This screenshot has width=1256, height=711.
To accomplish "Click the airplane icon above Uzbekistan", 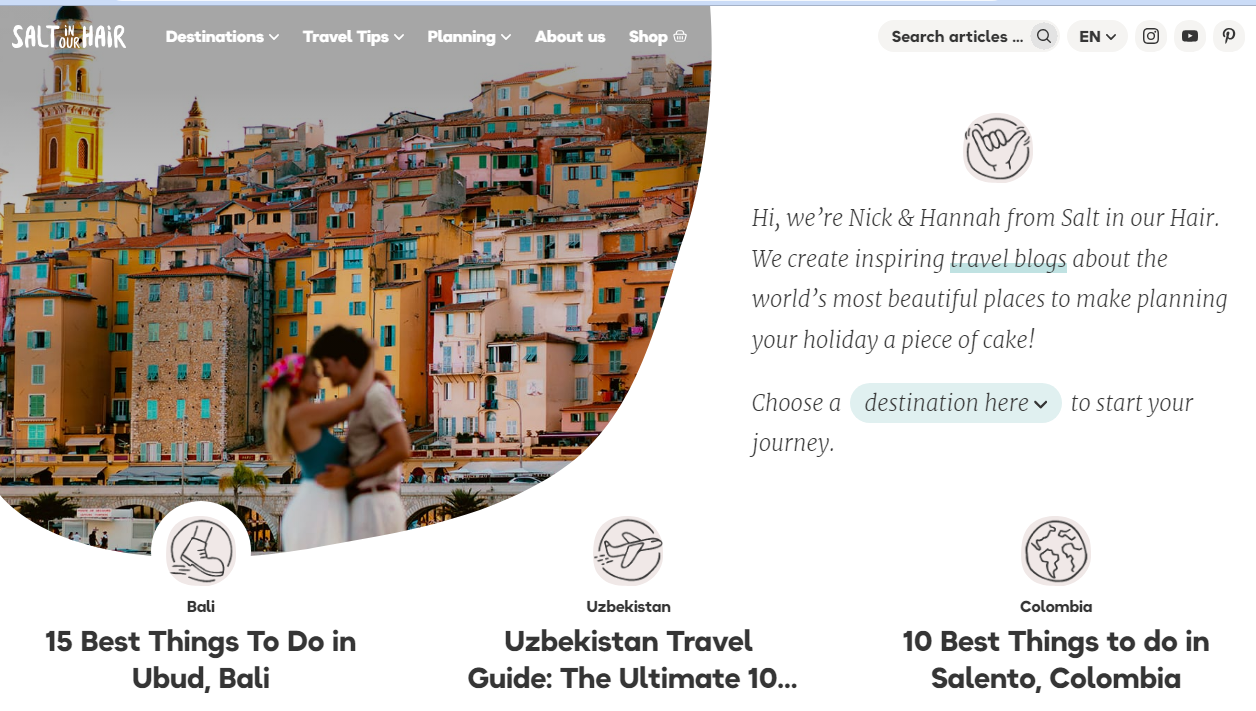I will [628, 551].
